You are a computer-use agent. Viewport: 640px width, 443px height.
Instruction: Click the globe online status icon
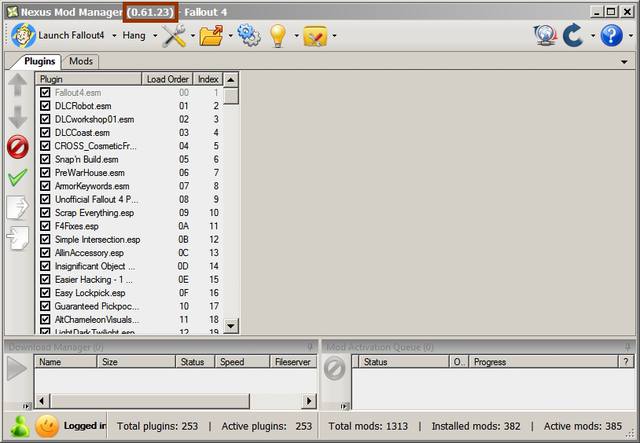click(545, 35)
